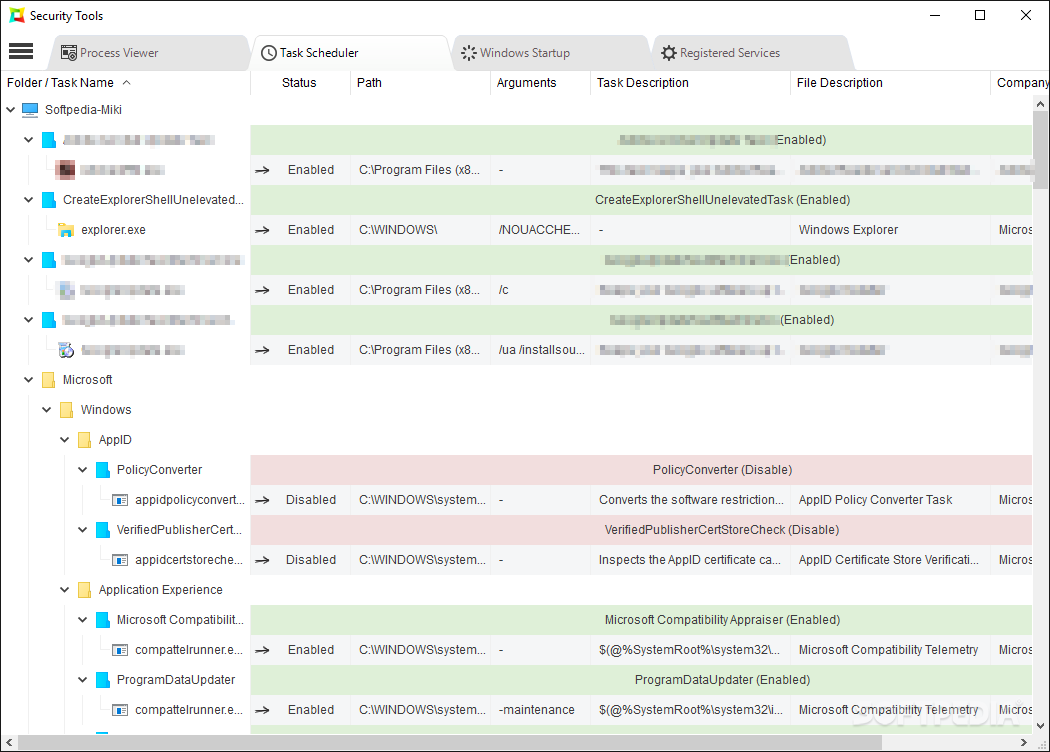
Task: Click the appidcertstoreche file icon
Action: pos(120,560)
